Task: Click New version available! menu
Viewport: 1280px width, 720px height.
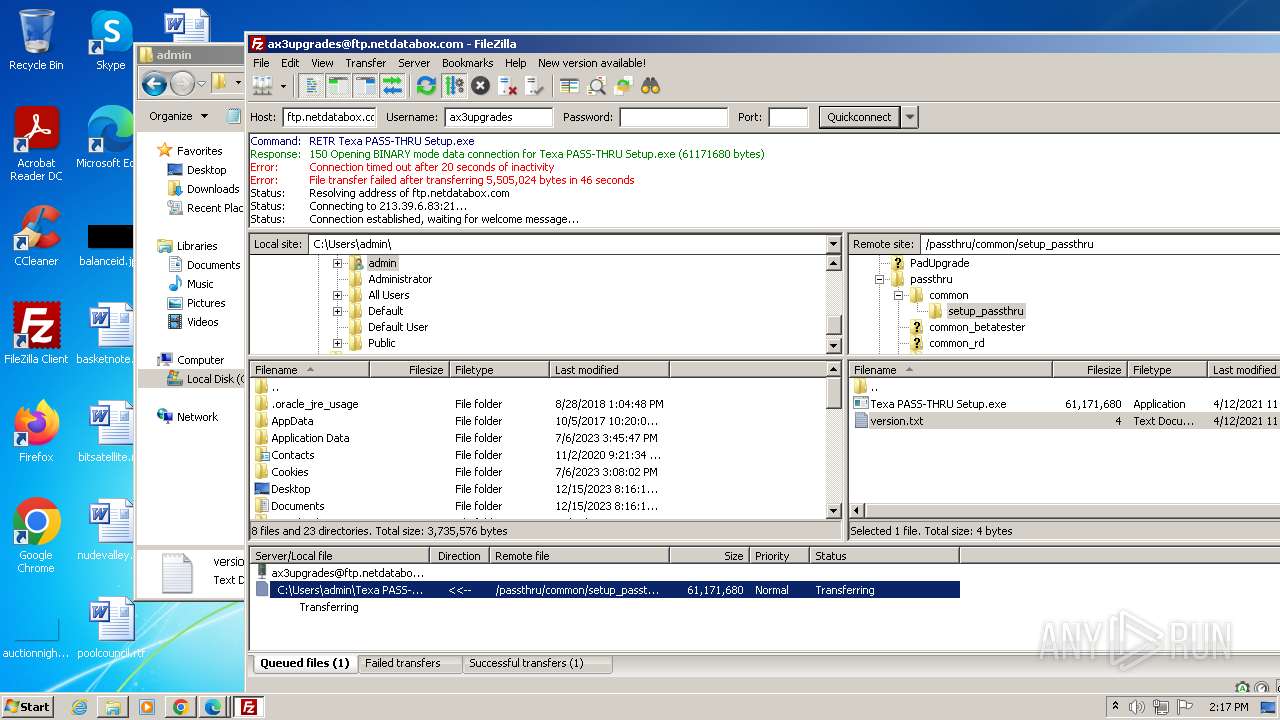Action: [x=592, y=63]
